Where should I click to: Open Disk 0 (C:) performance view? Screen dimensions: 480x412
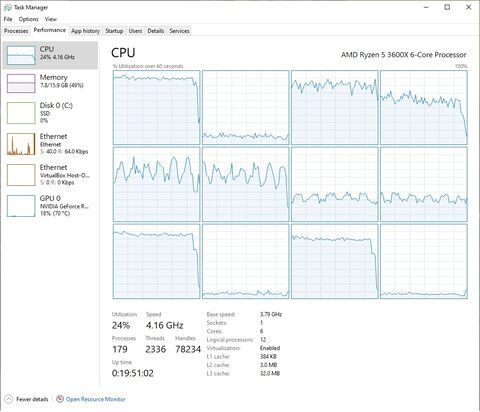coord(50,113)
